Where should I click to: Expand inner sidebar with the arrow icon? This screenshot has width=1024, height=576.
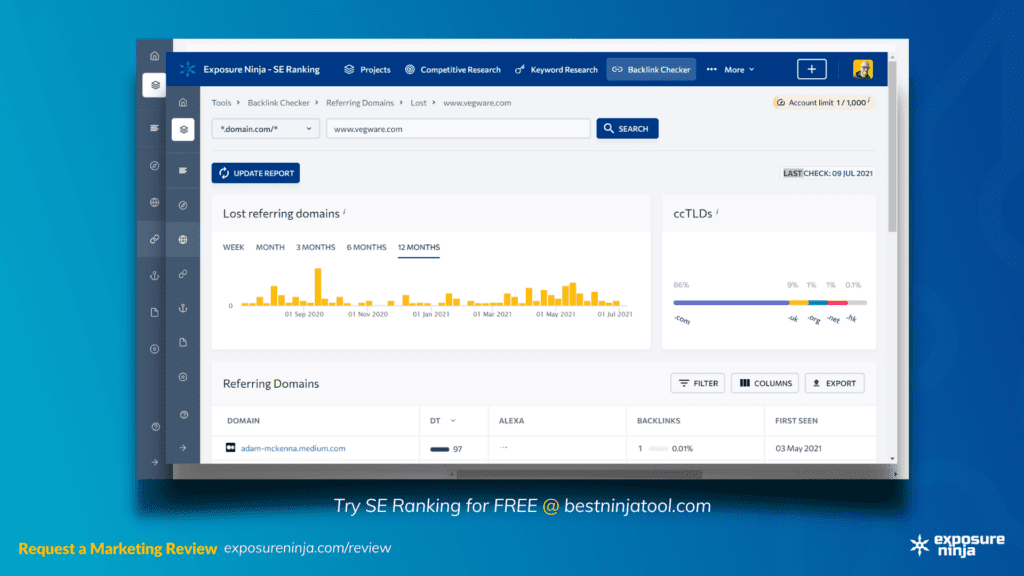coord(183,448)
